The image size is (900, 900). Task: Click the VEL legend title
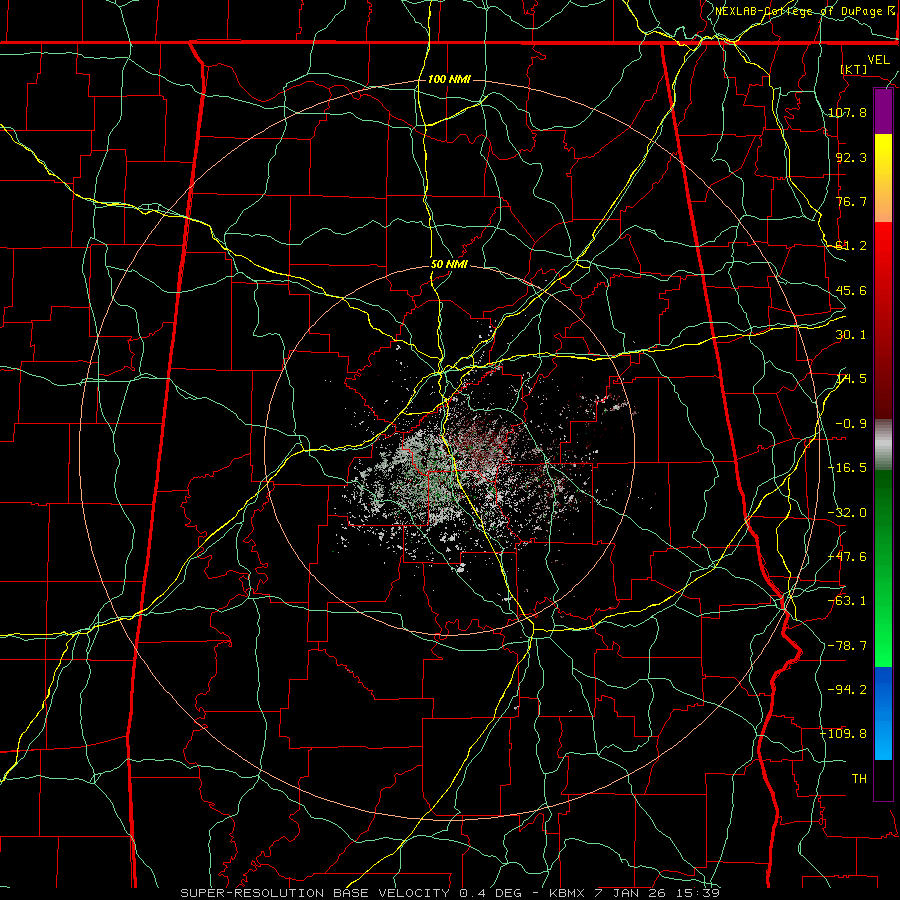tap(878, 60)
